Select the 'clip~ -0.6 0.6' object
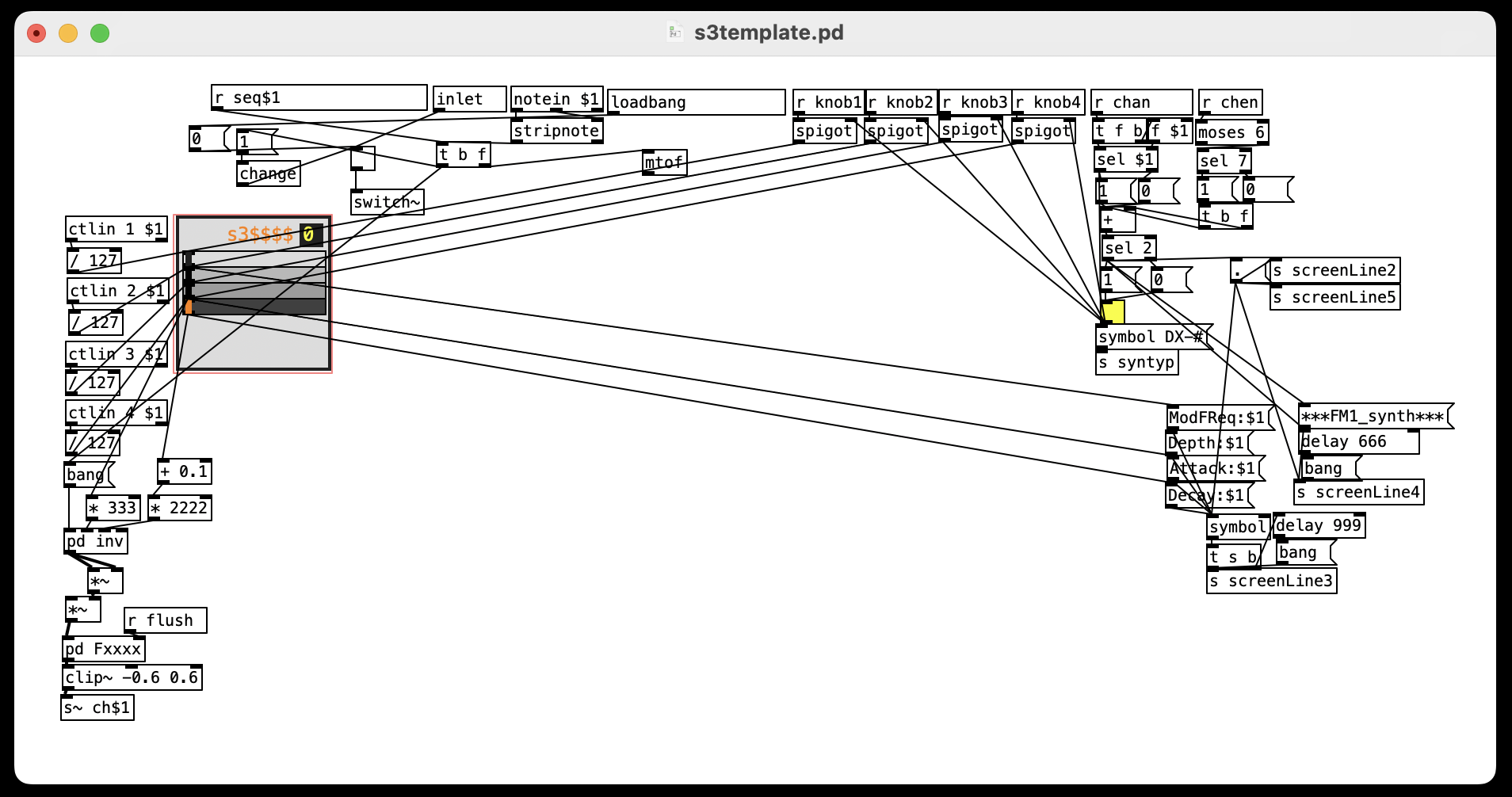The image size is (1512, 797). click(132, 678)
